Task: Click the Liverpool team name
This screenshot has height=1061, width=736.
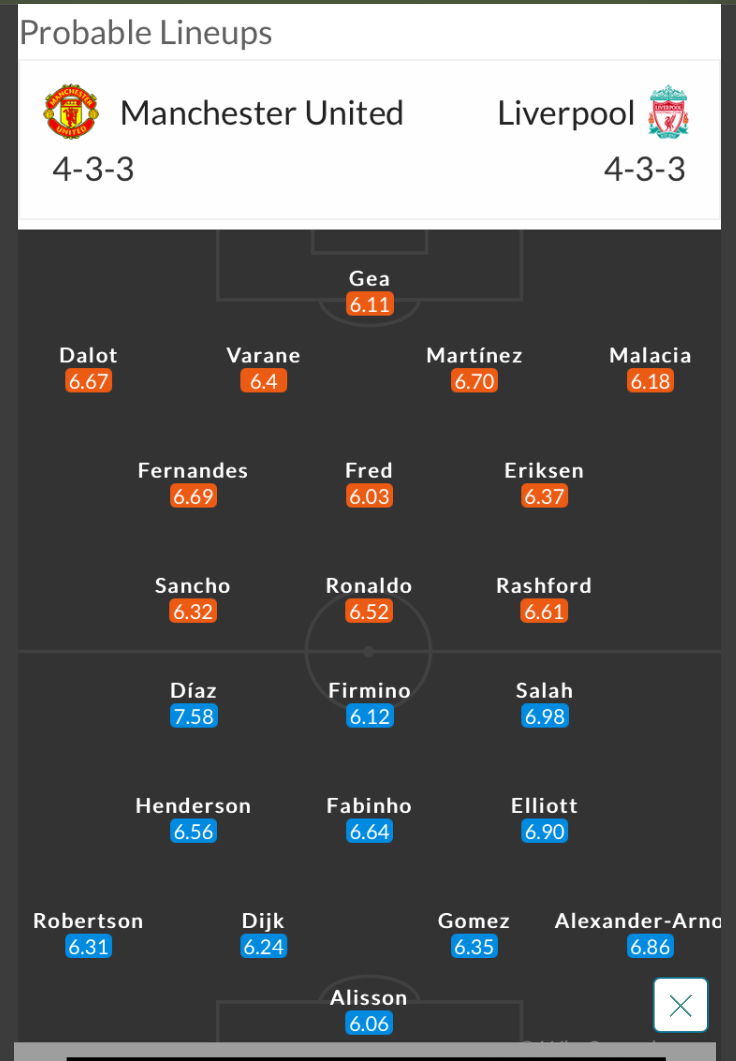Action: click(x=565, y=112)
